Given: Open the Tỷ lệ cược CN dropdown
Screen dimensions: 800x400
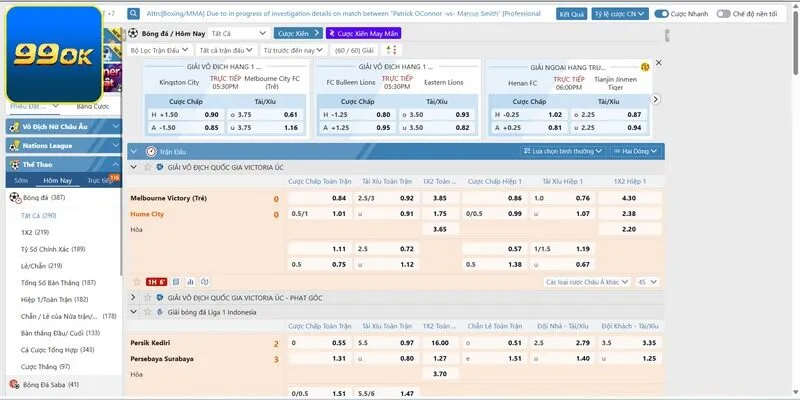Looking at the screenshot, I should pos(619,15).
